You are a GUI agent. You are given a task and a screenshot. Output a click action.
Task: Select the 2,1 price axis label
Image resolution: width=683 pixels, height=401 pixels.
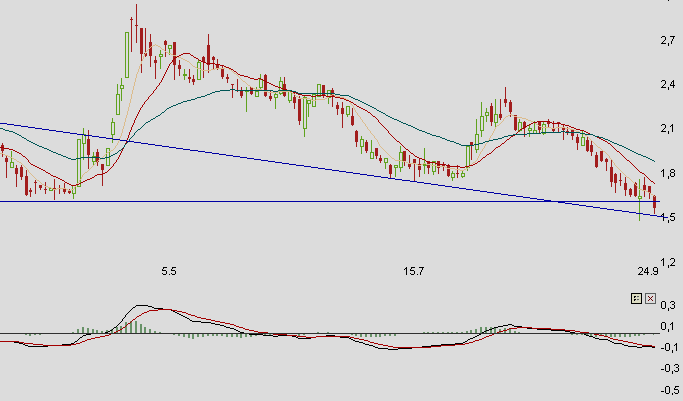[668, 129]
